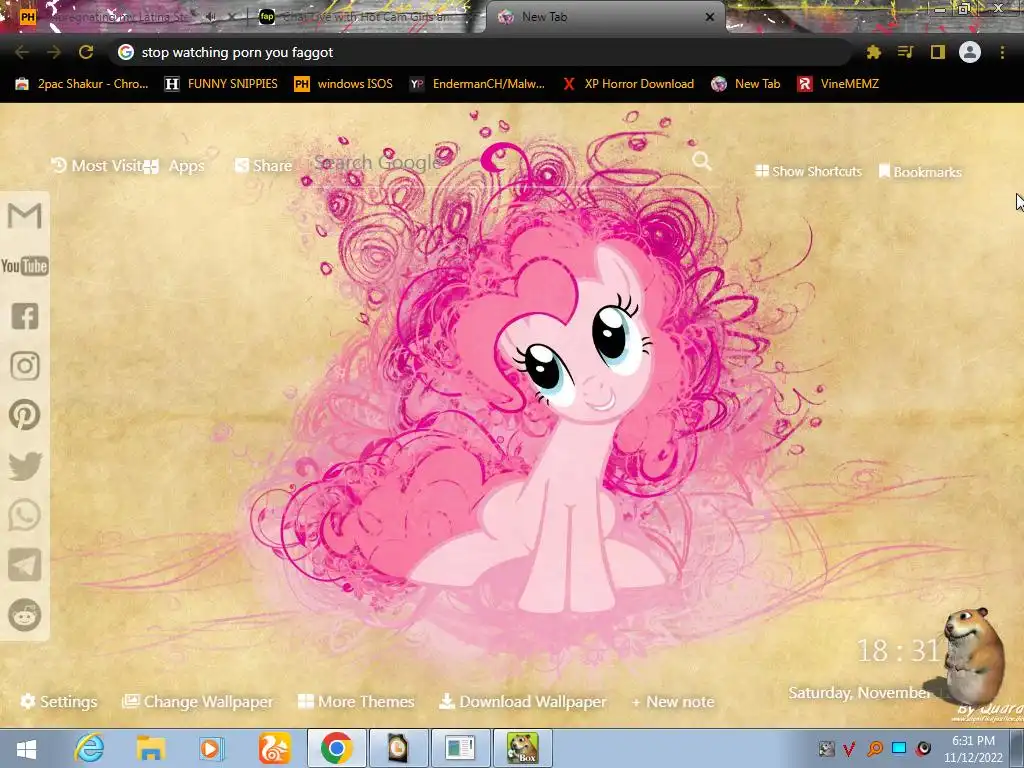This screenshot has width=1024, height=768.
Task: Toggle Show Shortcuts
Action: point(808,171)
